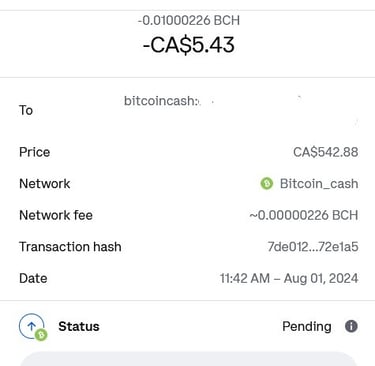375x366 pixels.
Task: Click the To label
Action: tap(26, 110)
